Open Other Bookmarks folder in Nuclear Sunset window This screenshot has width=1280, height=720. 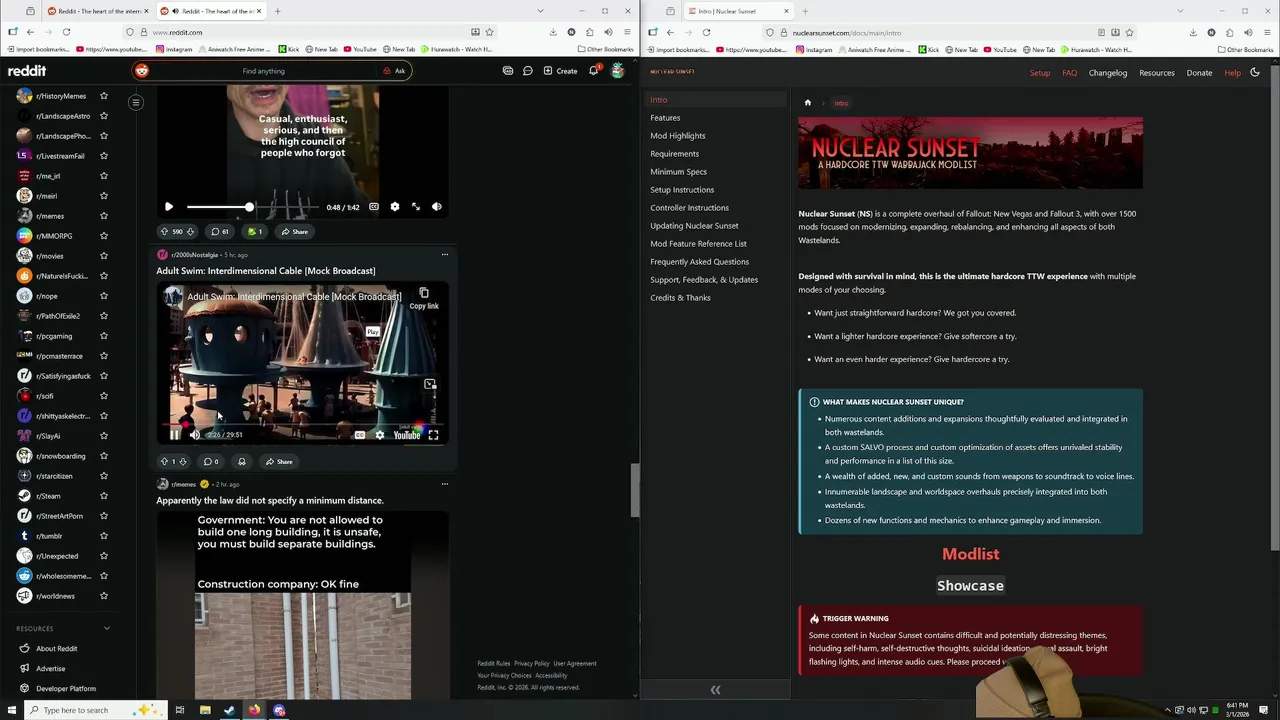click(1246, 49)
